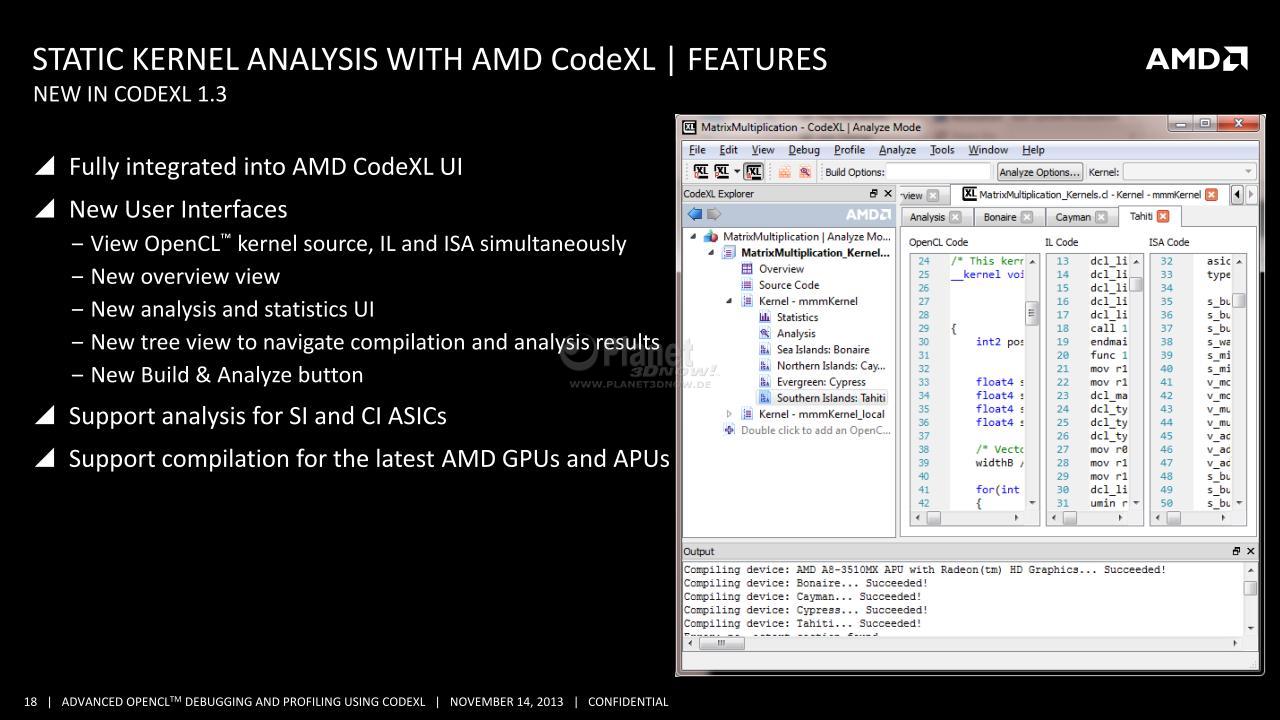
Task: Expand the Kernel - mmmKernel_local node
Action: click(729, 414)
